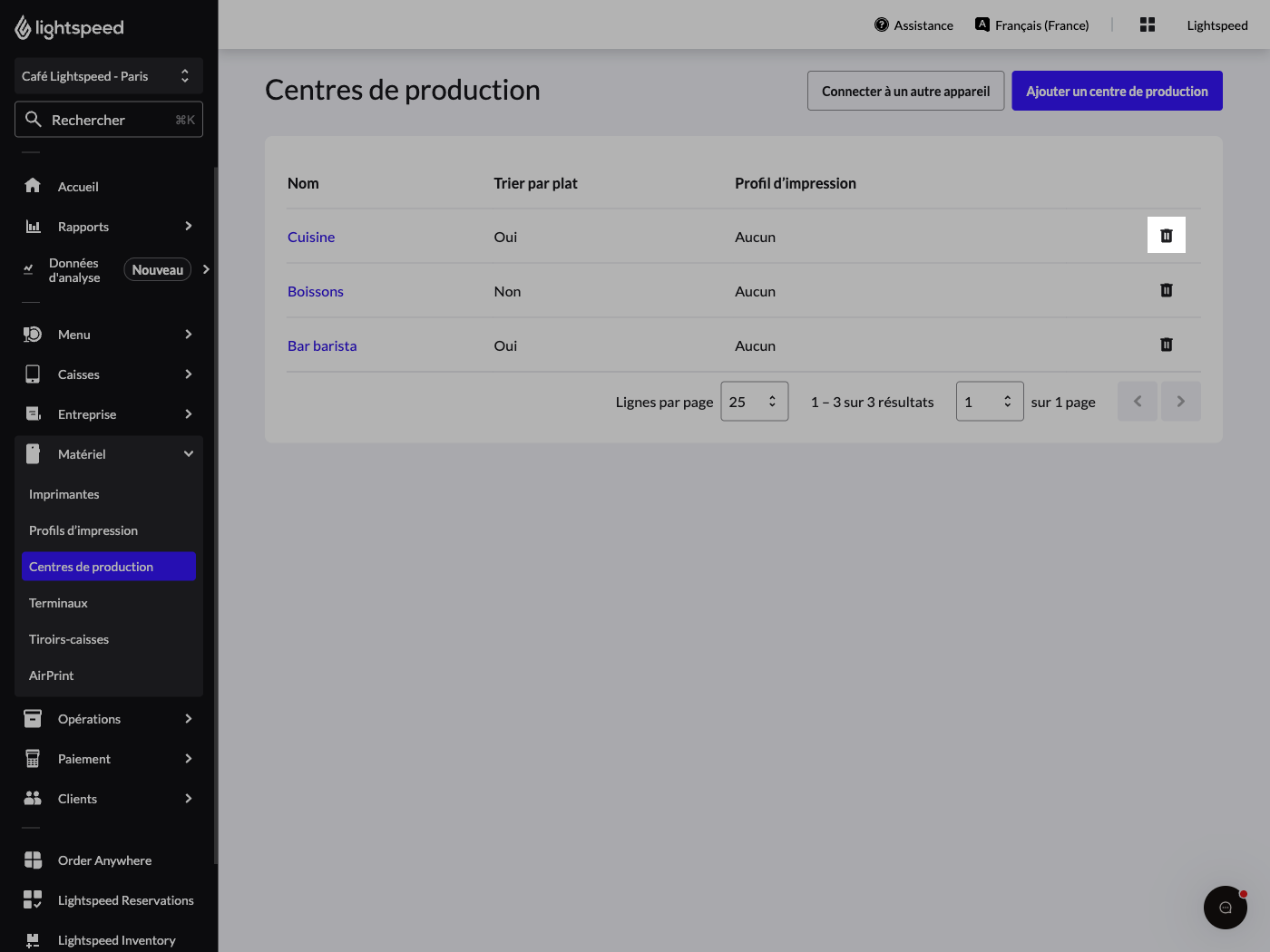This screenshot has width=1270, height=952.
Task: Click the Accueil home icon
Action: [33, 186]
